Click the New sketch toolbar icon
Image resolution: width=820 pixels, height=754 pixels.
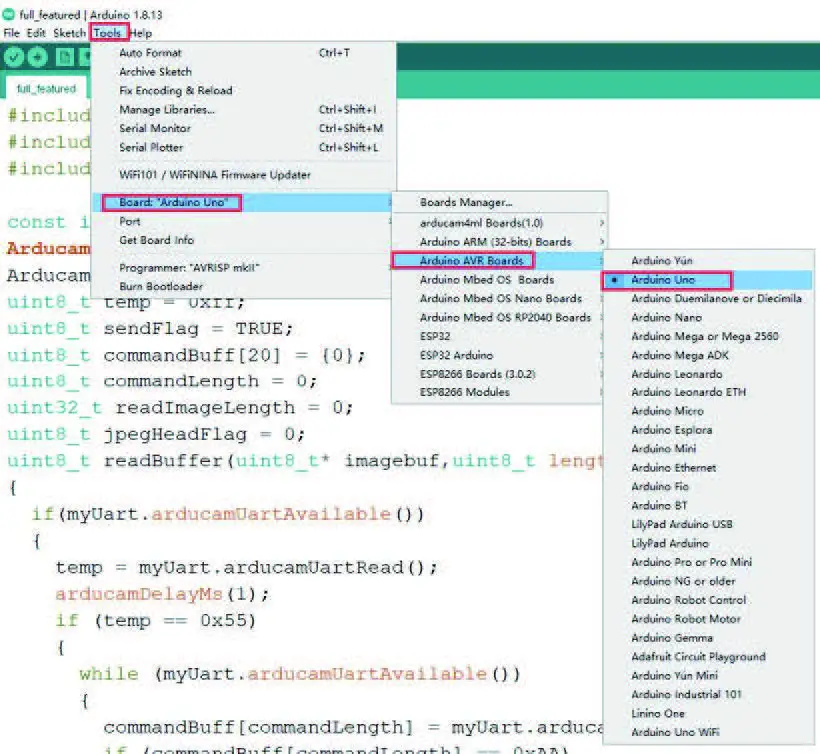65,57
